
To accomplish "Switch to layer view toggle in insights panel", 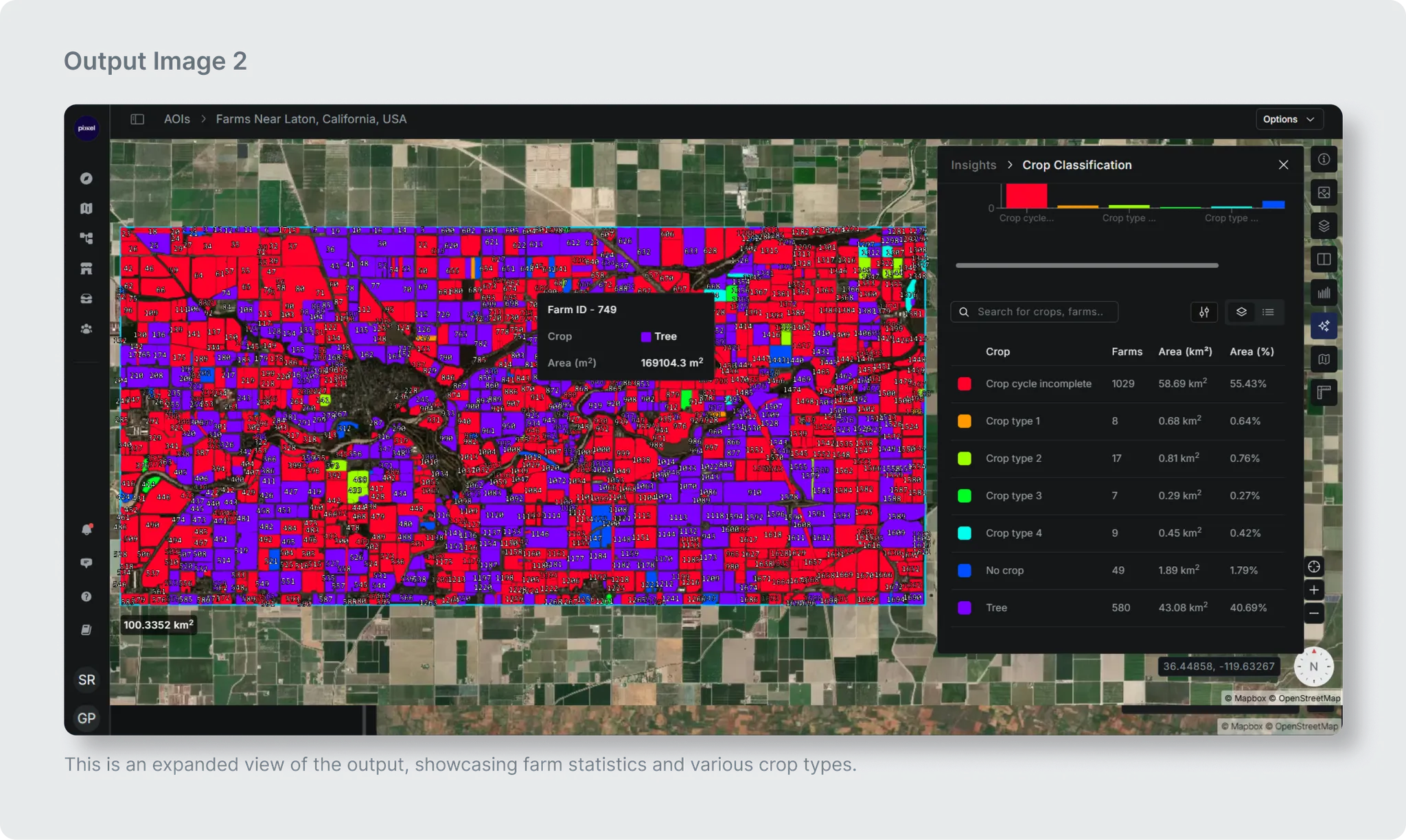I will [x=1241, y=312].
